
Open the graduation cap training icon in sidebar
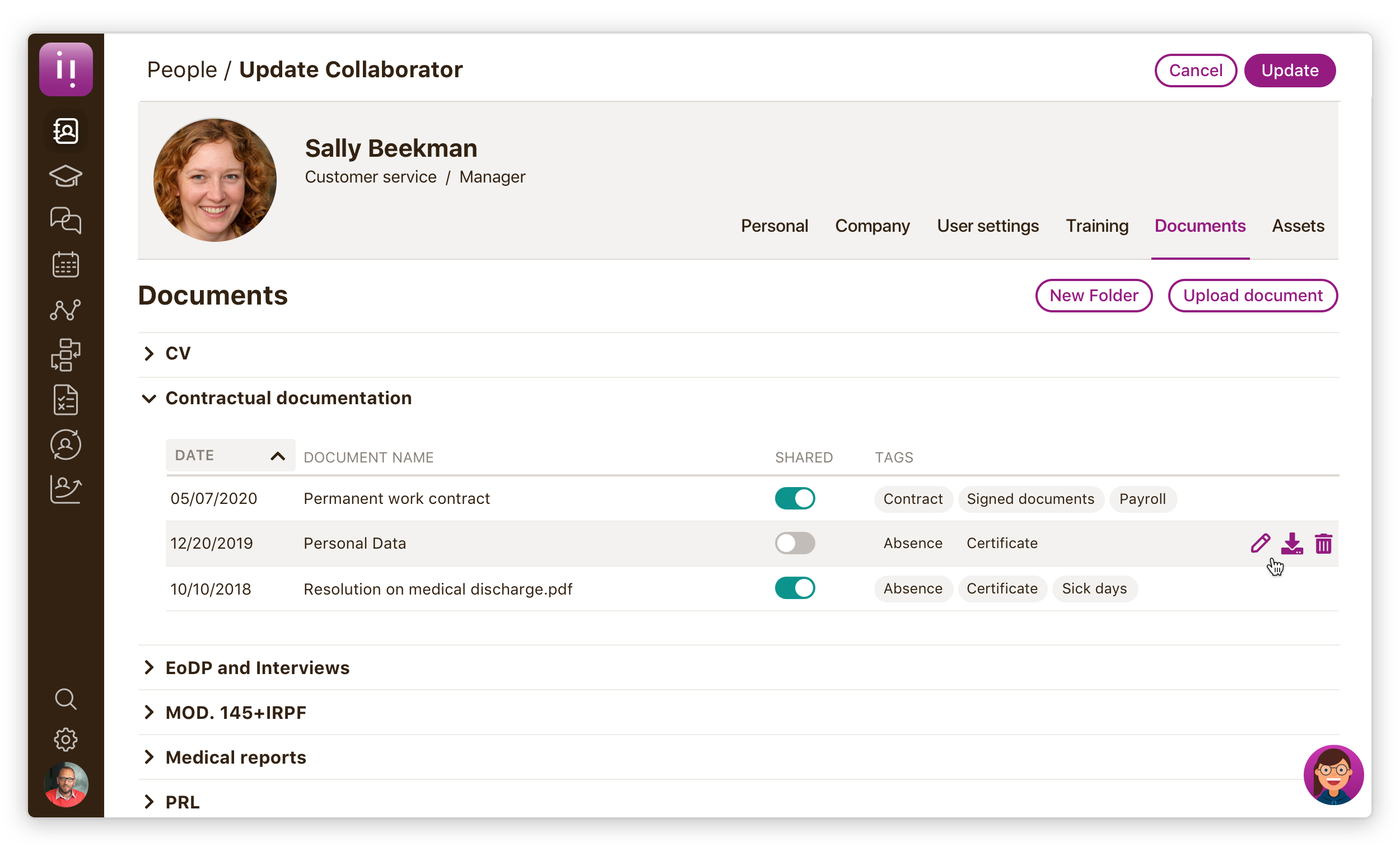click(x=66, y=176)
